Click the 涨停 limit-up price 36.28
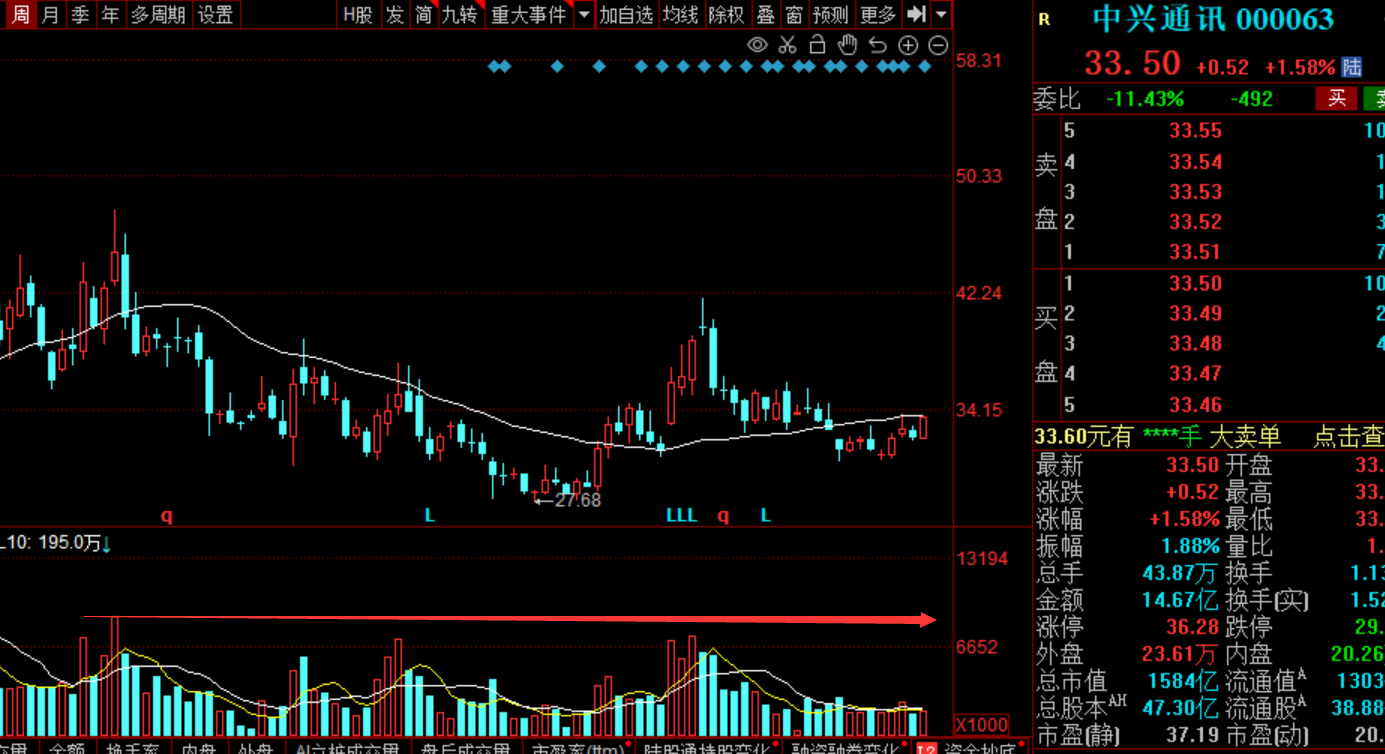 coord(1193,628)
